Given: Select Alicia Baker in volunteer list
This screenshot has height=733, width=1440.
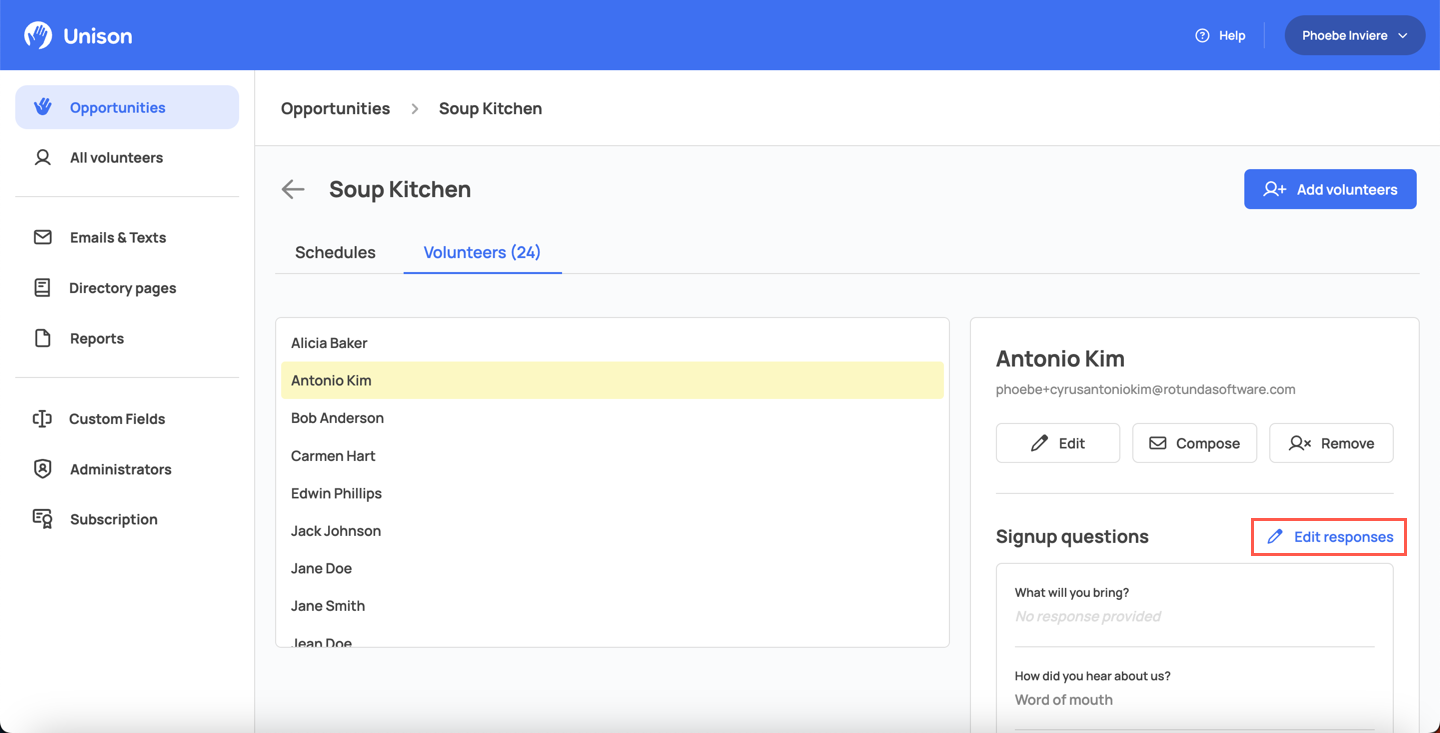Looking at the screenshot, I should pos(612,343).
